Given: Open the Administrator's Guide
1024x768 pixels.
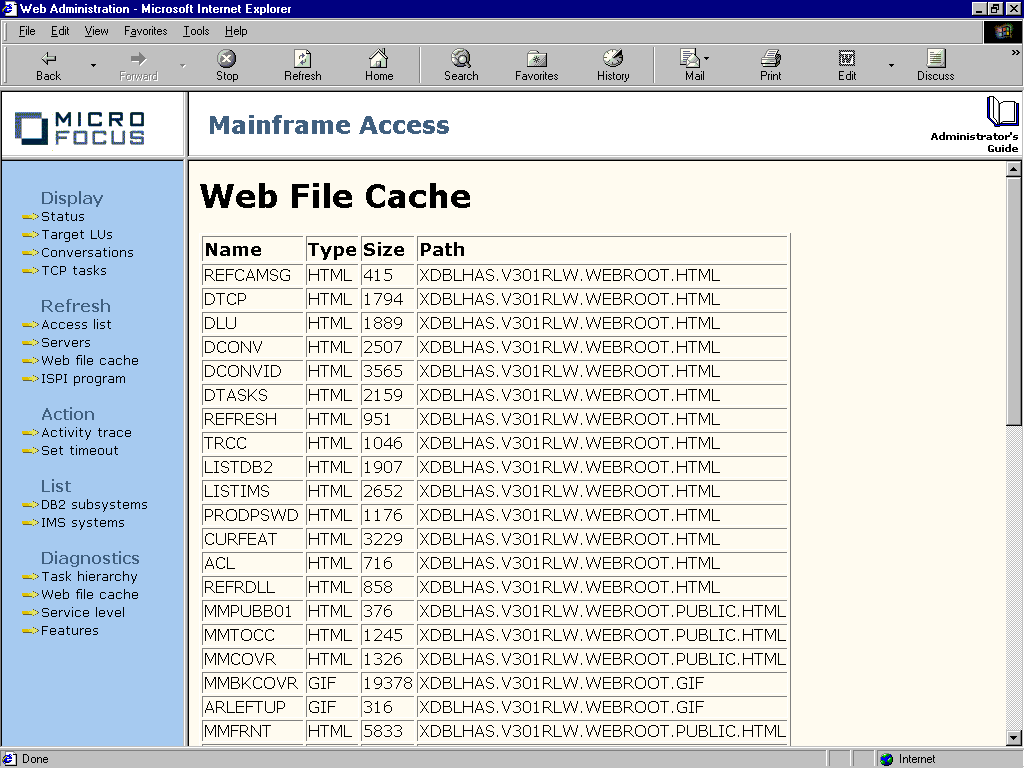Looking at the screenshot, I should coord(1001,122).
